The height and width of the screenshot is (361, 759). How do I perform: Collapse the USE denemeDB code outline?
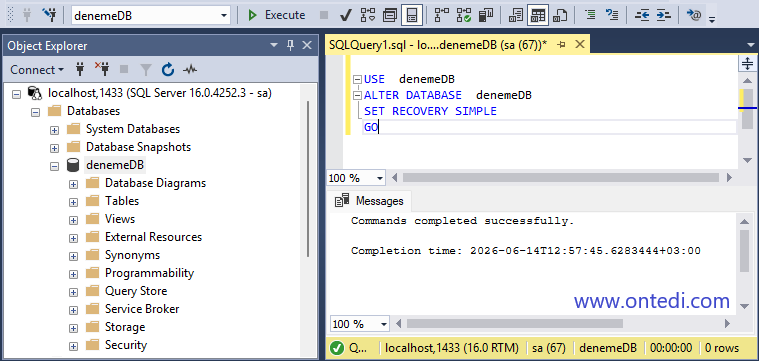358,79
